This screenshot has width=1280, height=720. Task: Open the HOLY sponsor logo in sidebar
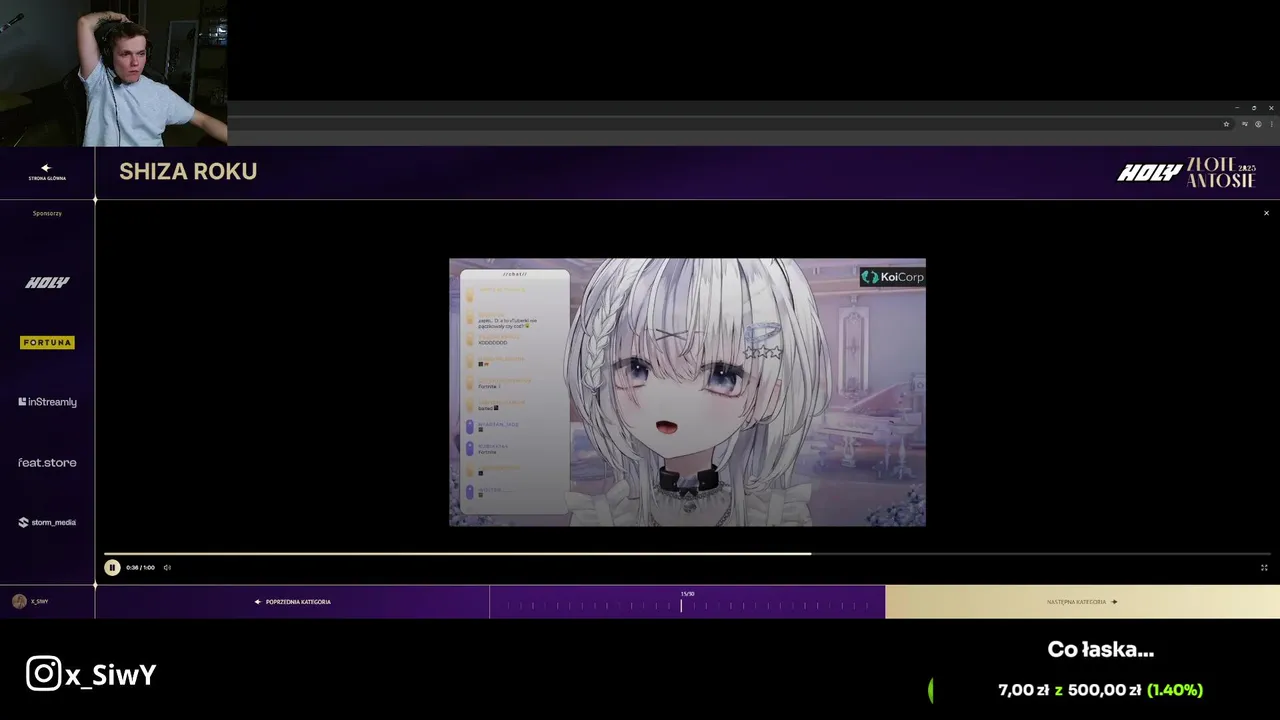pos(47,283)
